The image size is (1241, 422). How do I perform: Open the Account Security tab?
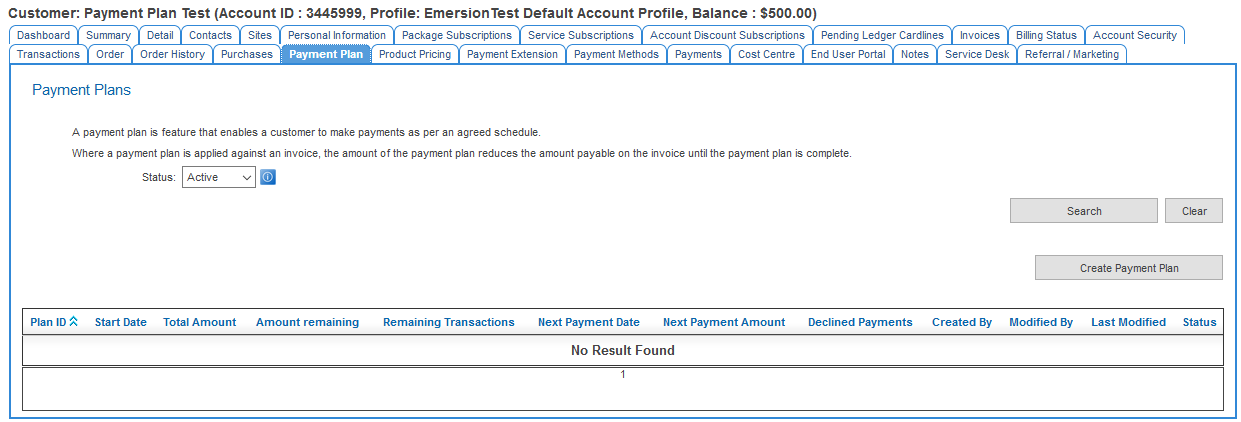[1134, 35]
